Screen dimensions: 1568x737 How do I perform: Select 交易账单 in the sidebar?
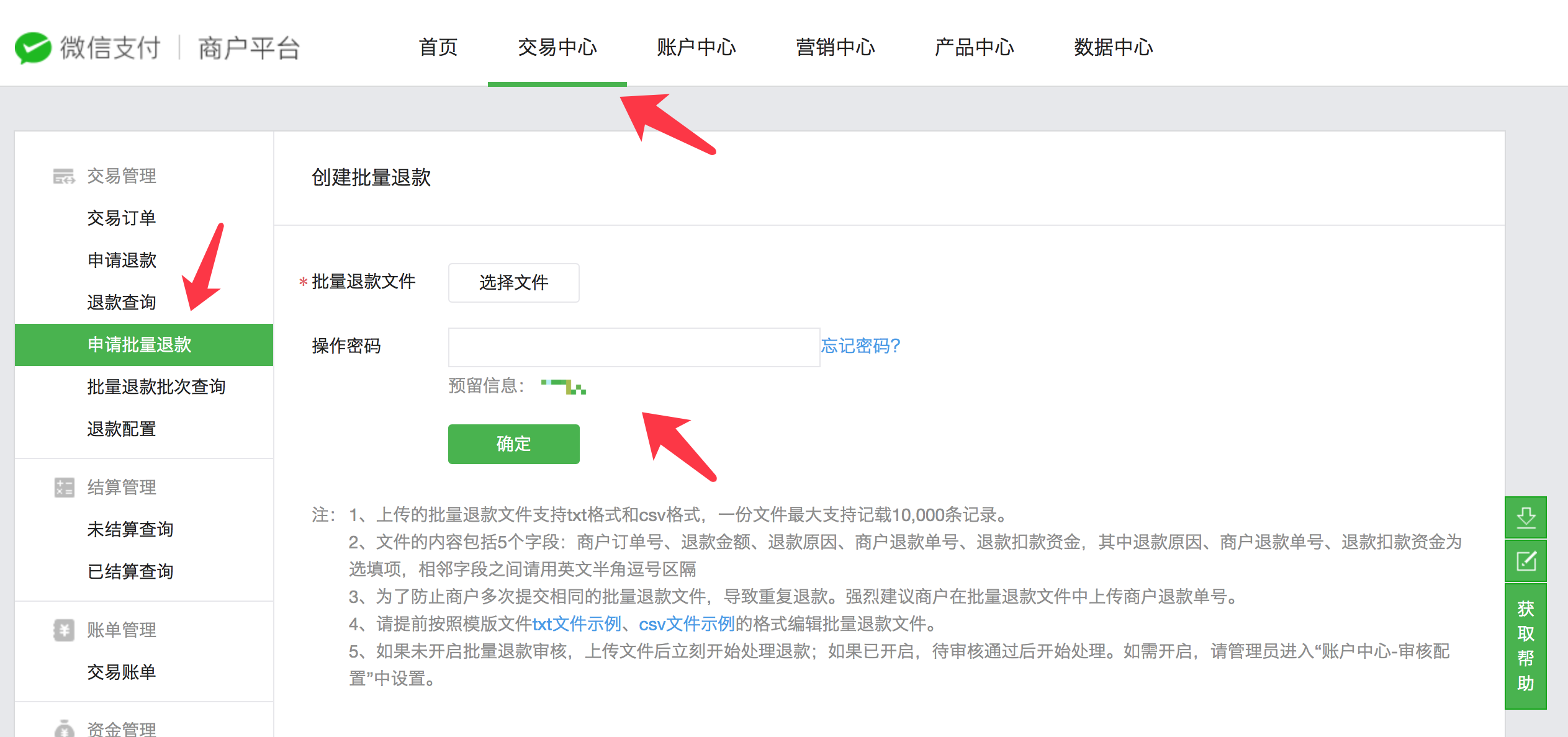click(x=122, y=672)
